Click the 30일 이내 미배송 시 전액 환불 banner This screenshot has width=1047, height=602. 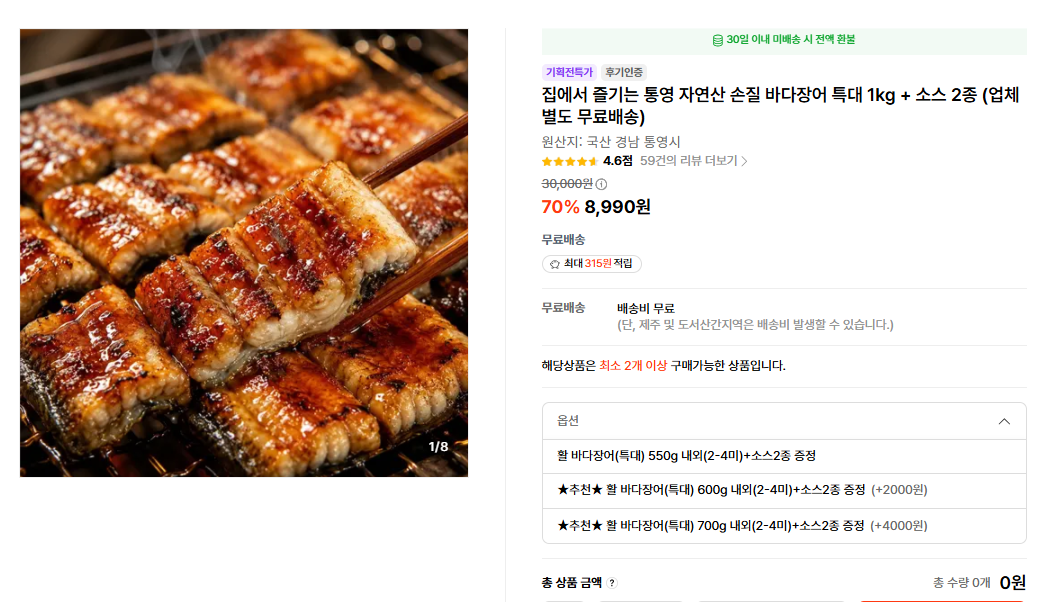click(x=784, y=40)
